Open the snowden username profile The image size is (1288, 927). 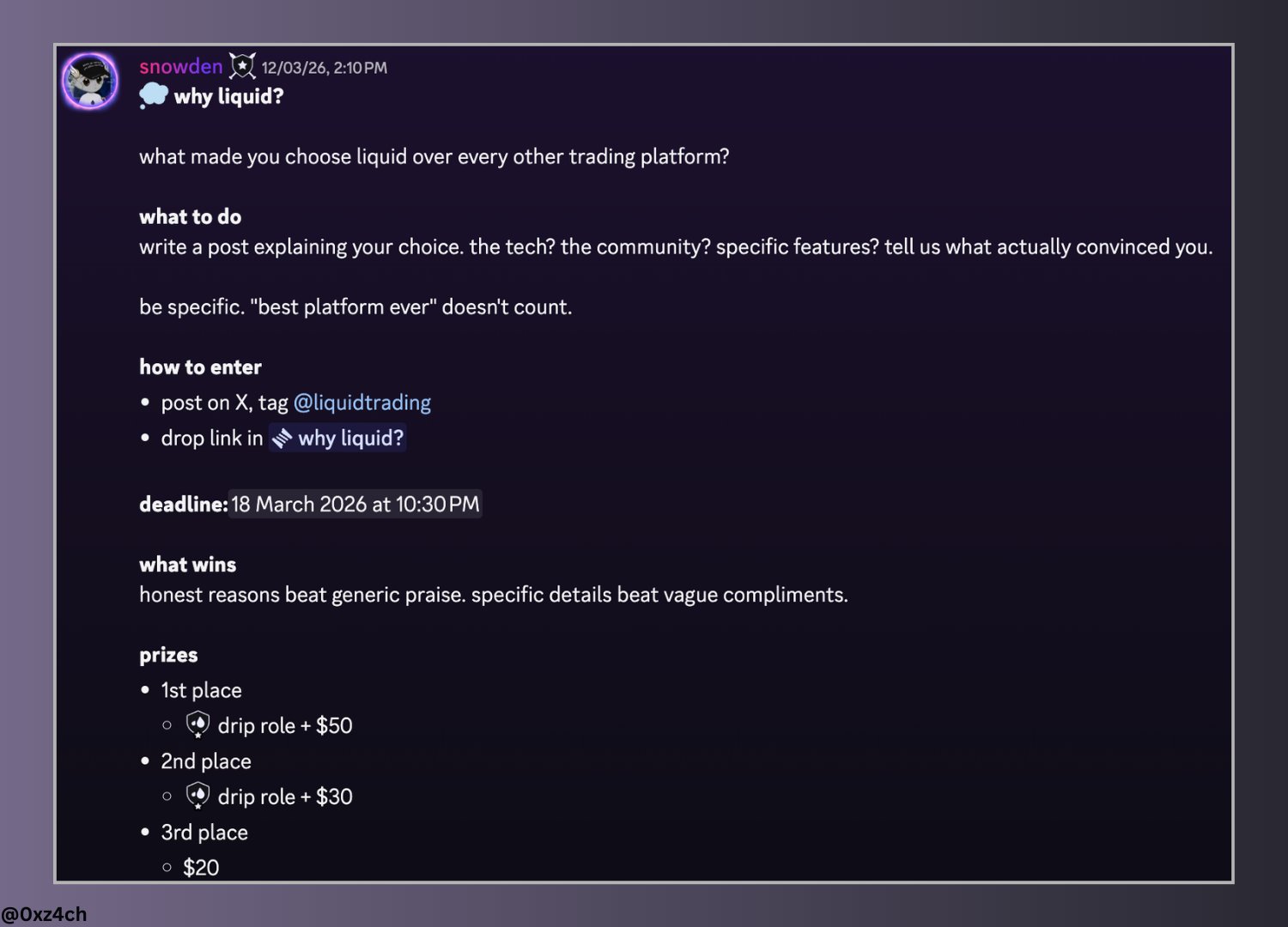pos(180,67)
